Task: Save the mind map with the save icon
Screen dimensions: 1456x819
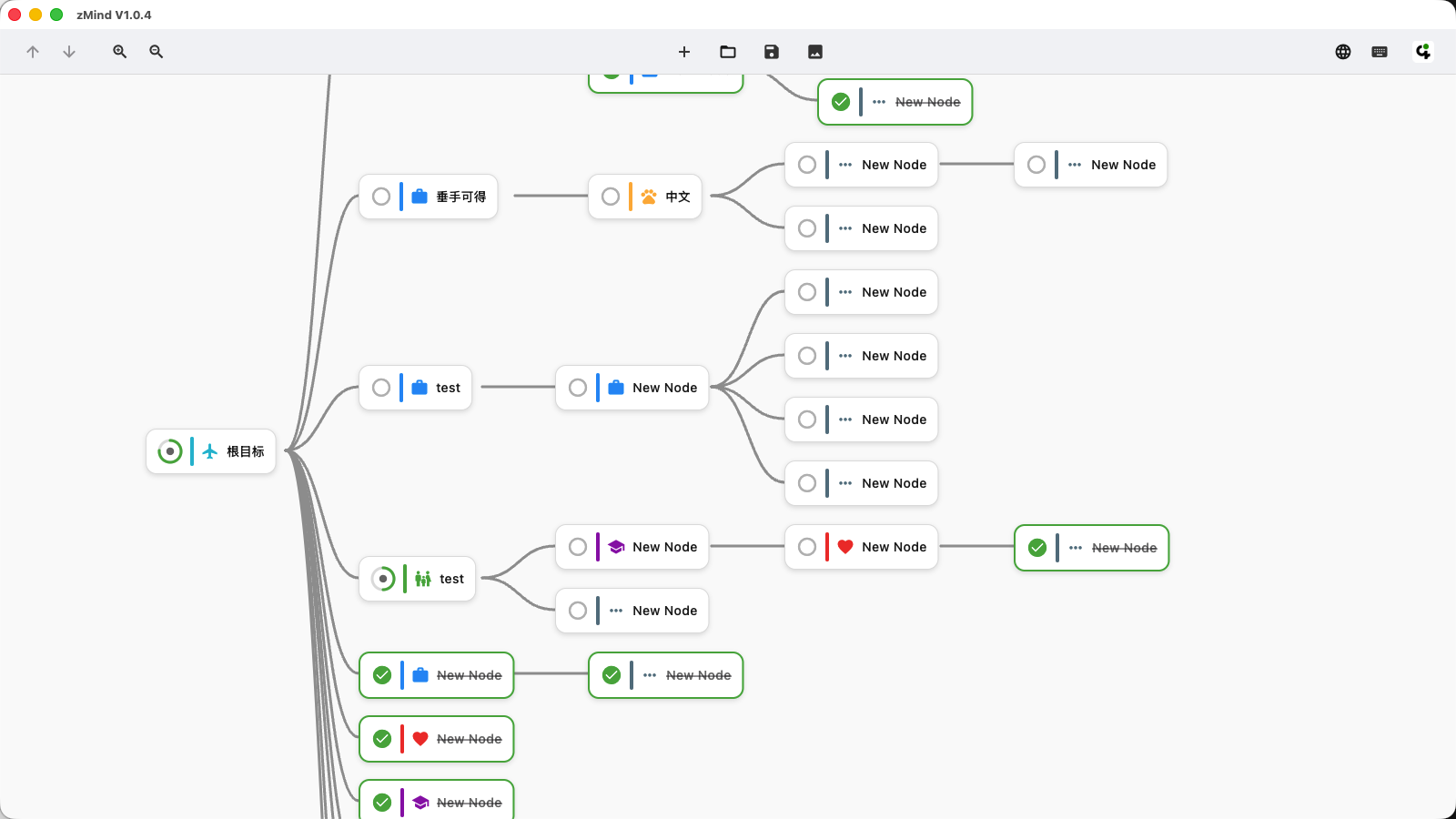Action: pos(771,52)
